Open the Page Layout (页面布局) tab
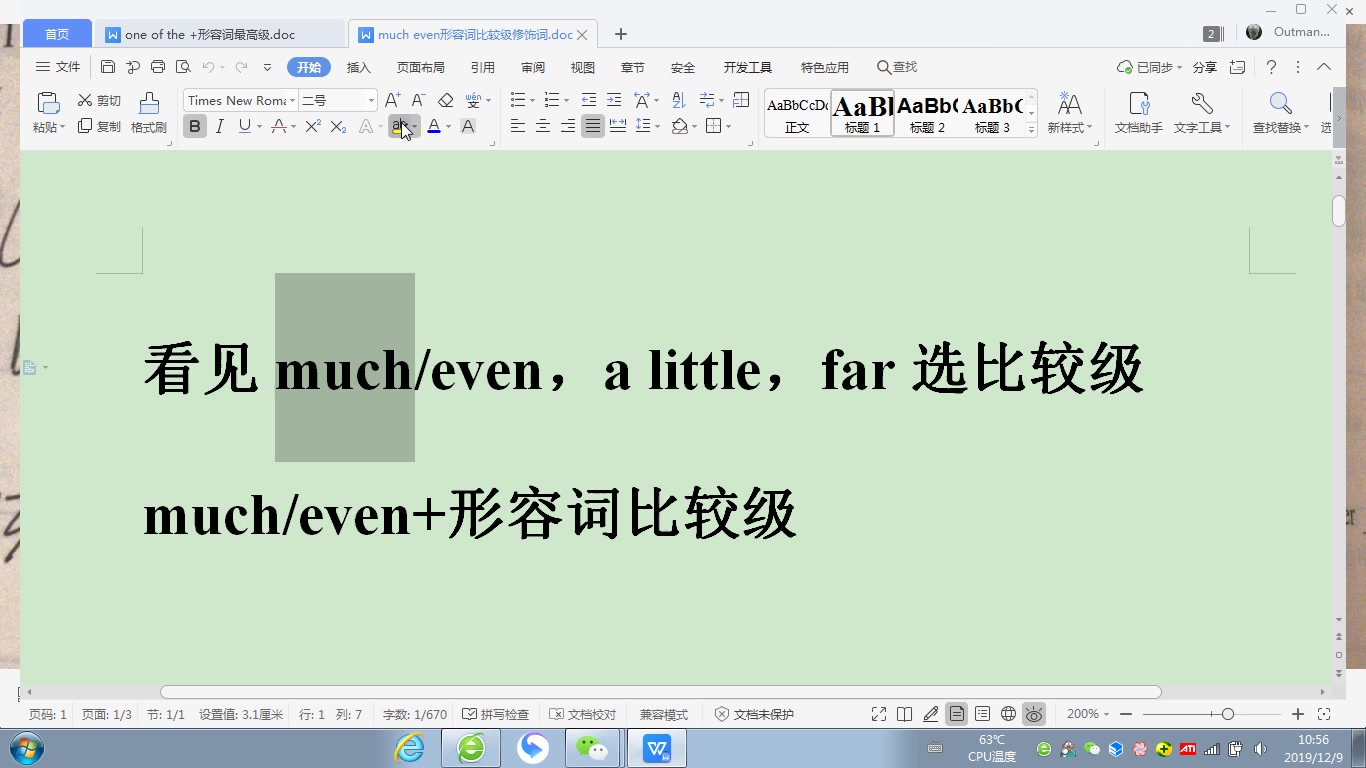The width and height of the screenshot is (1366, 768). point(421,67)
